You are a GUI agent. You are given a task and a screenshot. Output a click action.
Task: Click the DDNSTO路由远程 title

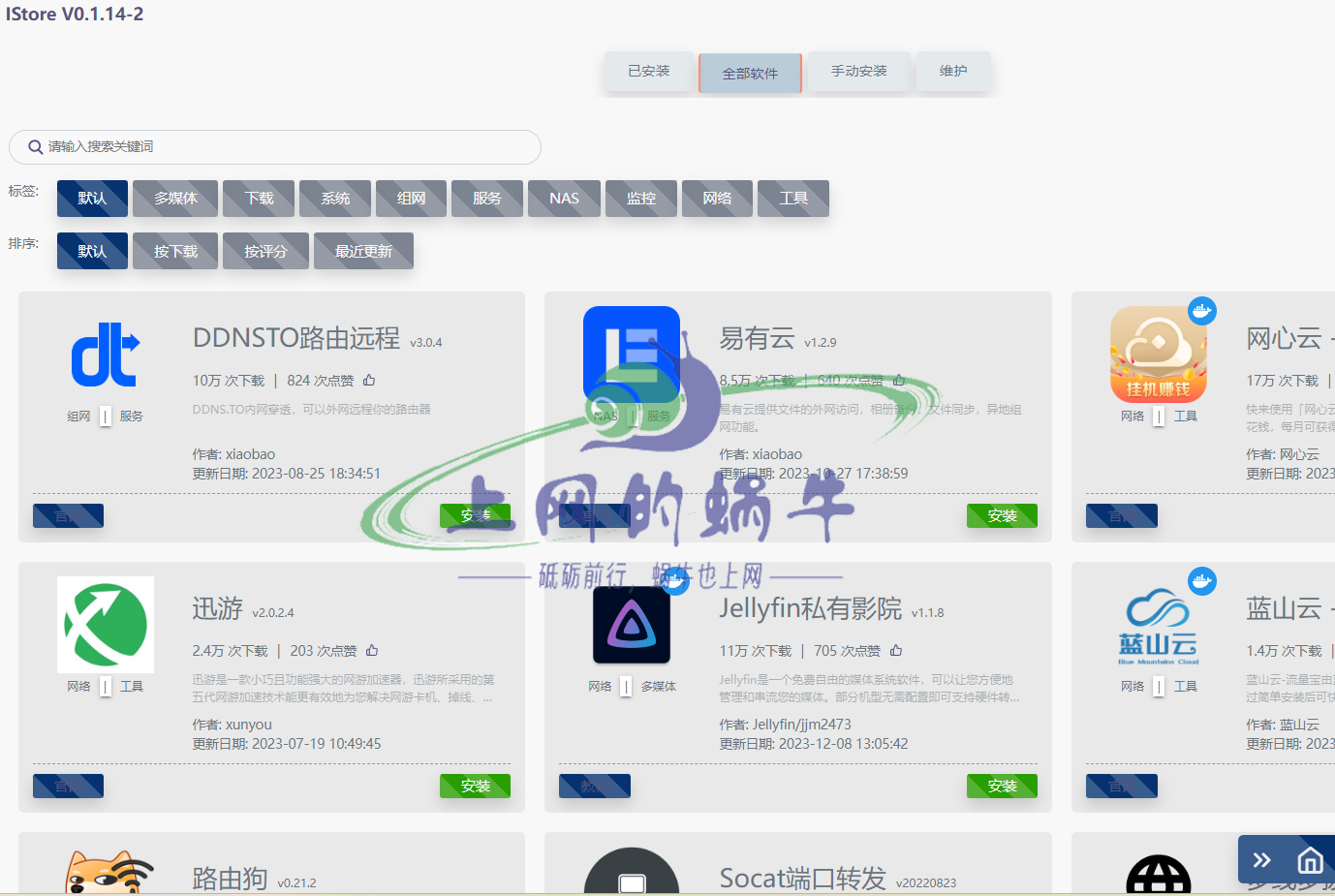(296, 338)
